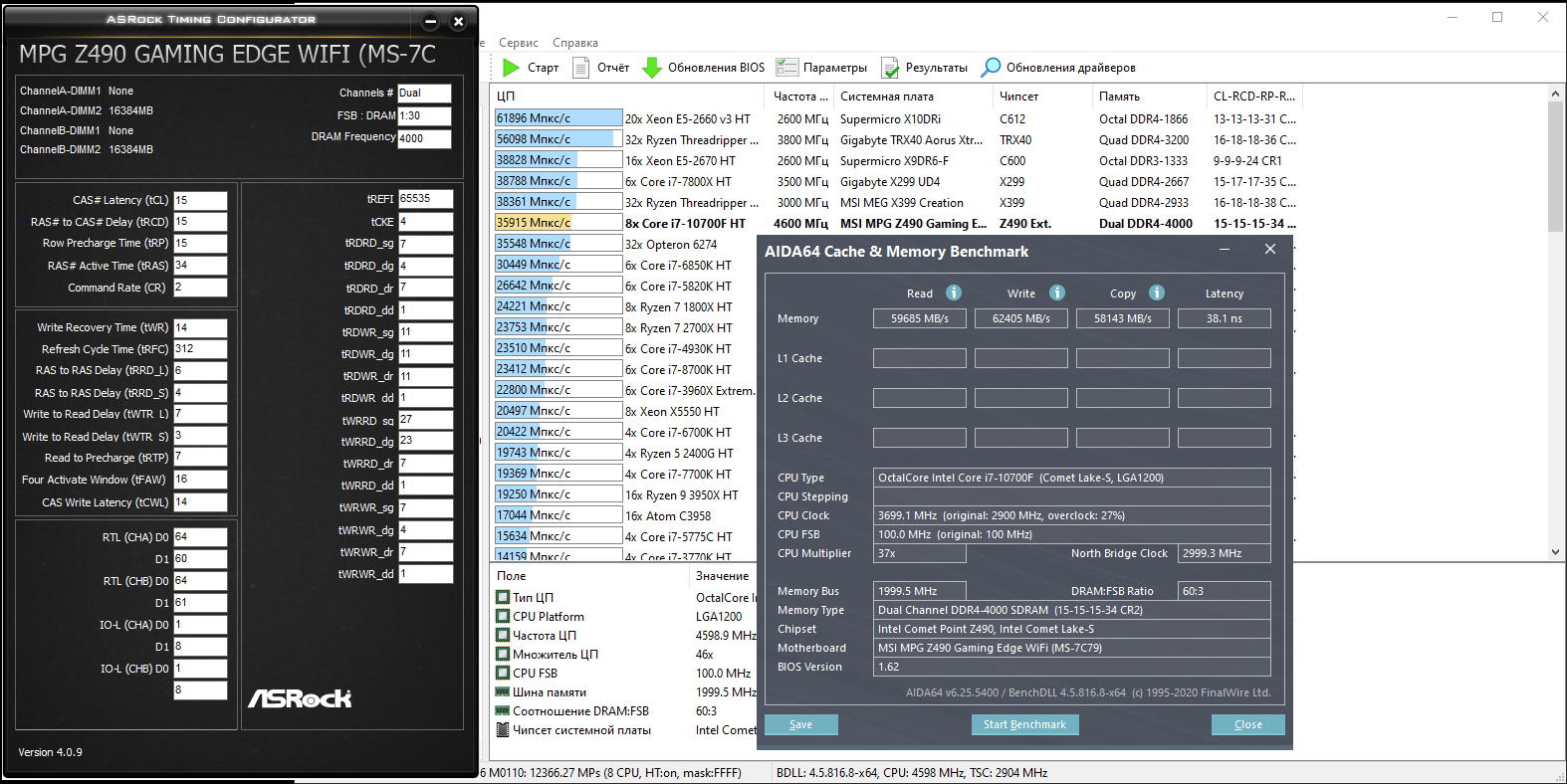Click the Системная плата column header
Viewport: 1567px width, 784px height.
click(914, 97)
